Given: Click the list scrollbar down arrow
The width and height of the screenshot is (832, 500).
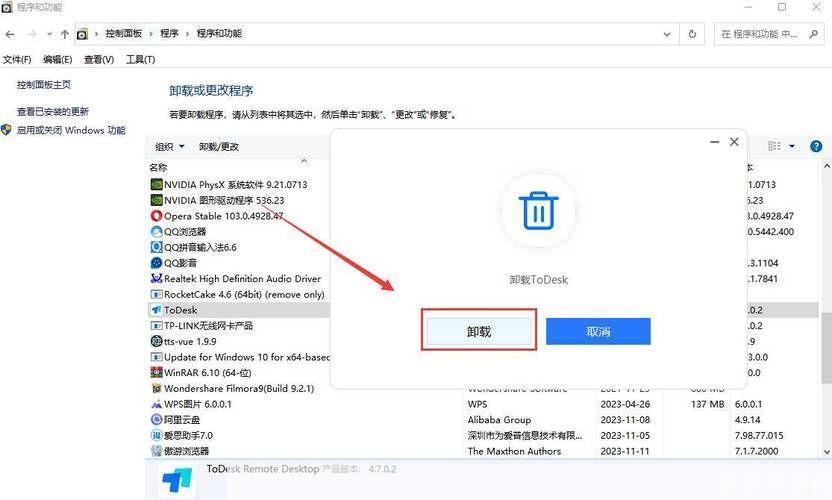Looking at the screenshot, I should click(x=826, y=452).
